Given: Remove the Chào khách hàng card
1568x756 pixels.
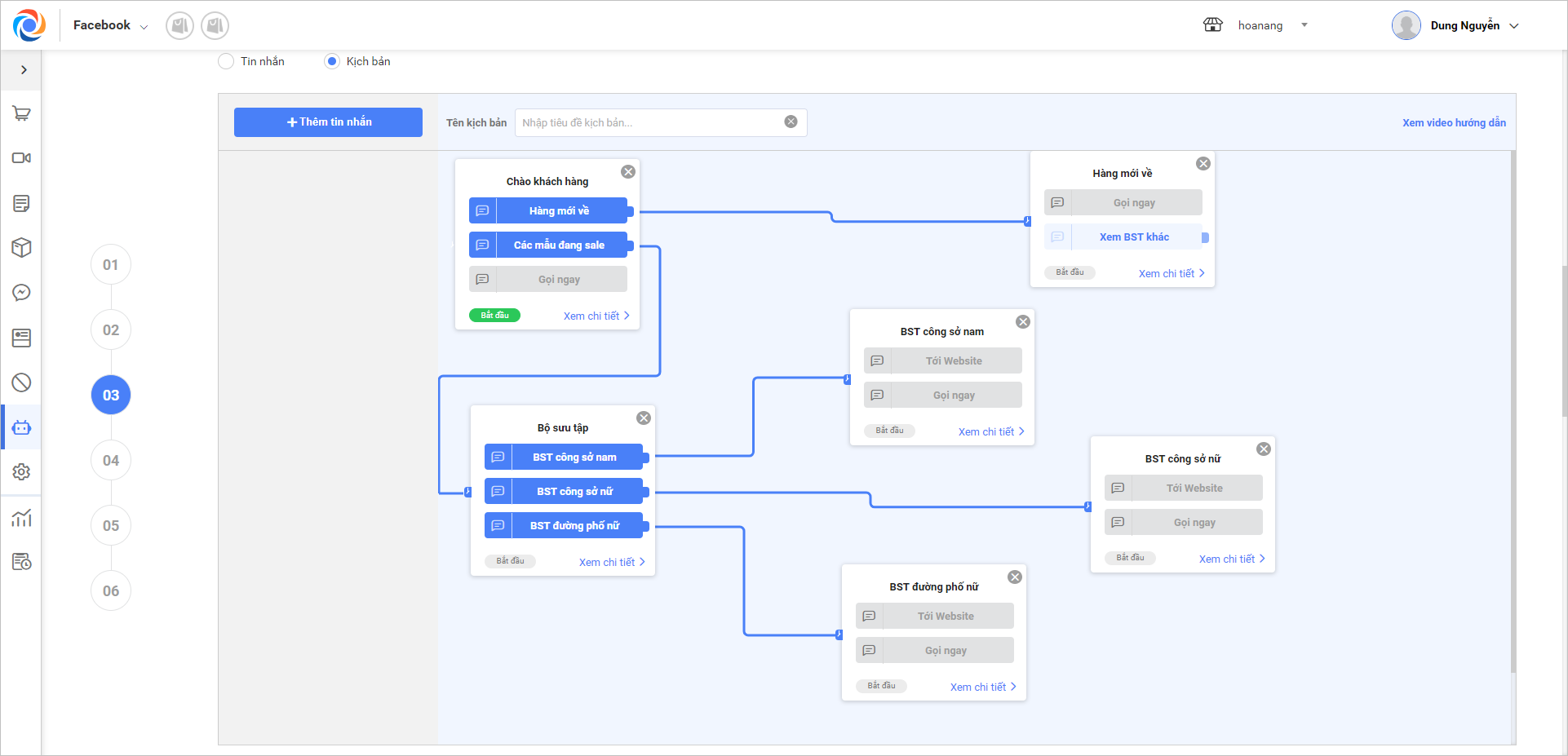Looking at the screenshot, I should pyautogui.click(x=628, y=171).
